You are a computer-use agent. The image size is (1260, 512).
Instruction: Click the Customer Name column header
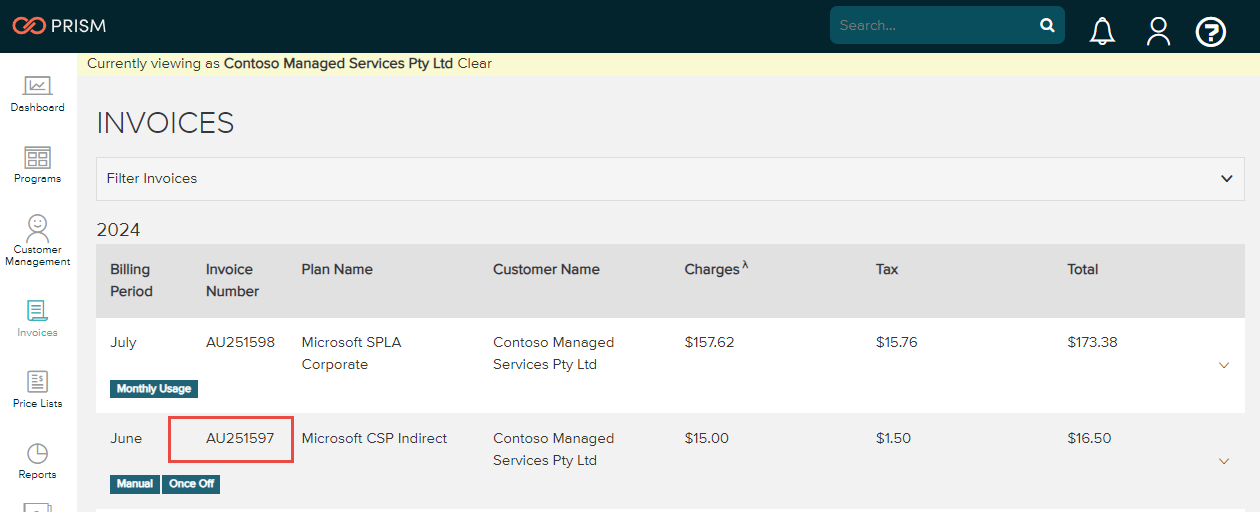point(546,269)
